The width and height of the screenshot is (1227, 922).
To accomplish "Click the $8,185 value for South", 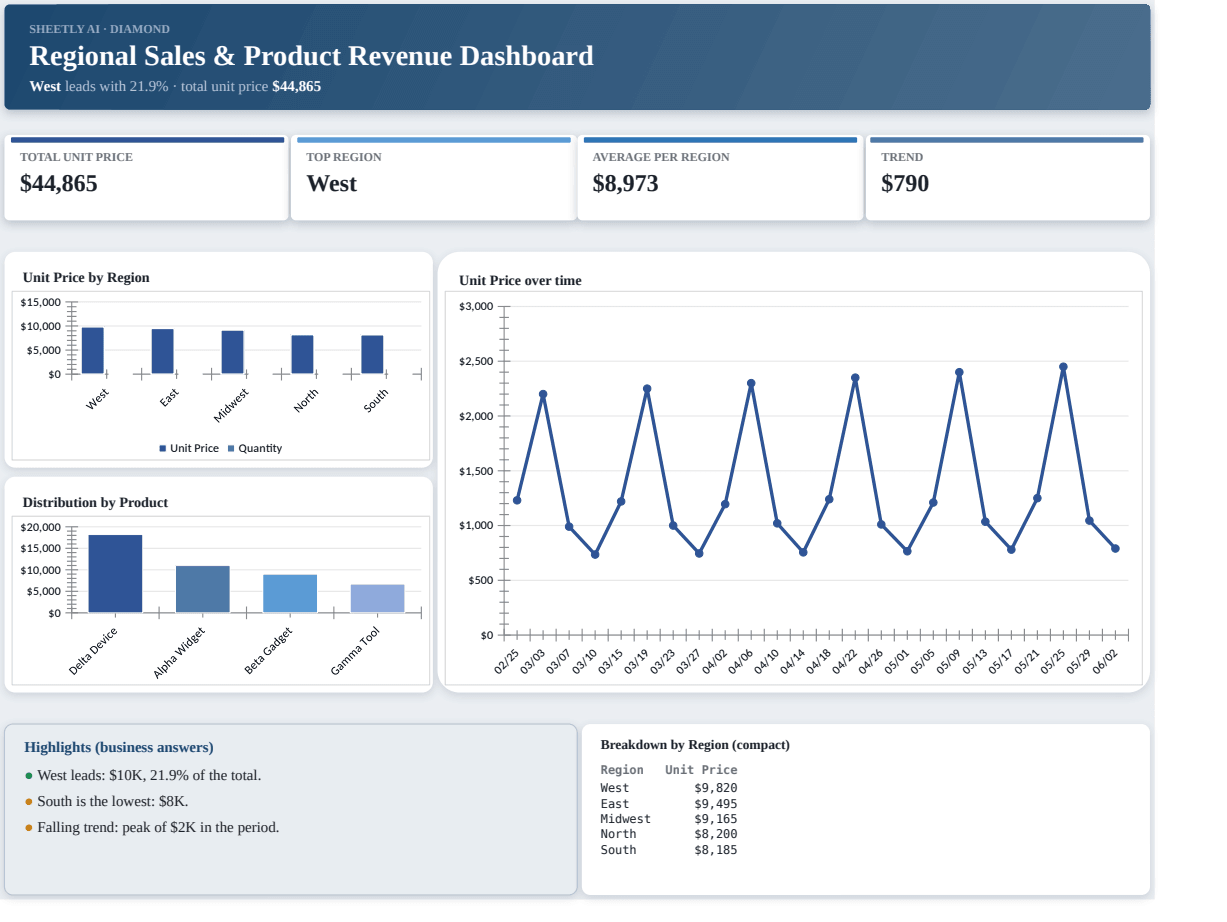I will tap(716, 850).
